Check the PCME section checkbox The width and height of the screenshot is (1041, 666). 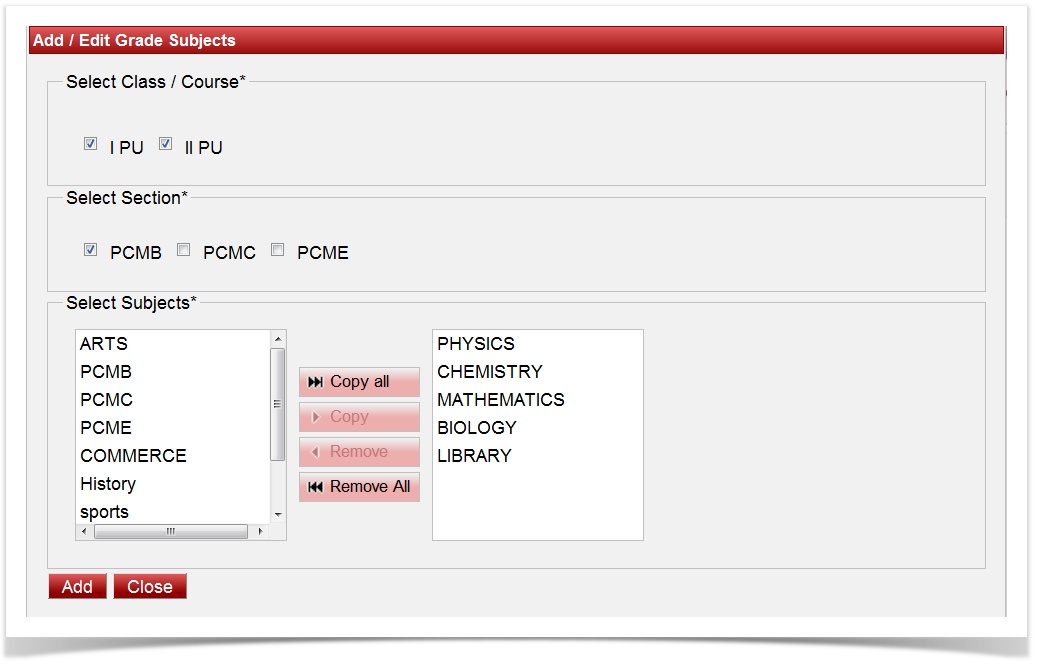coord(278,250)
